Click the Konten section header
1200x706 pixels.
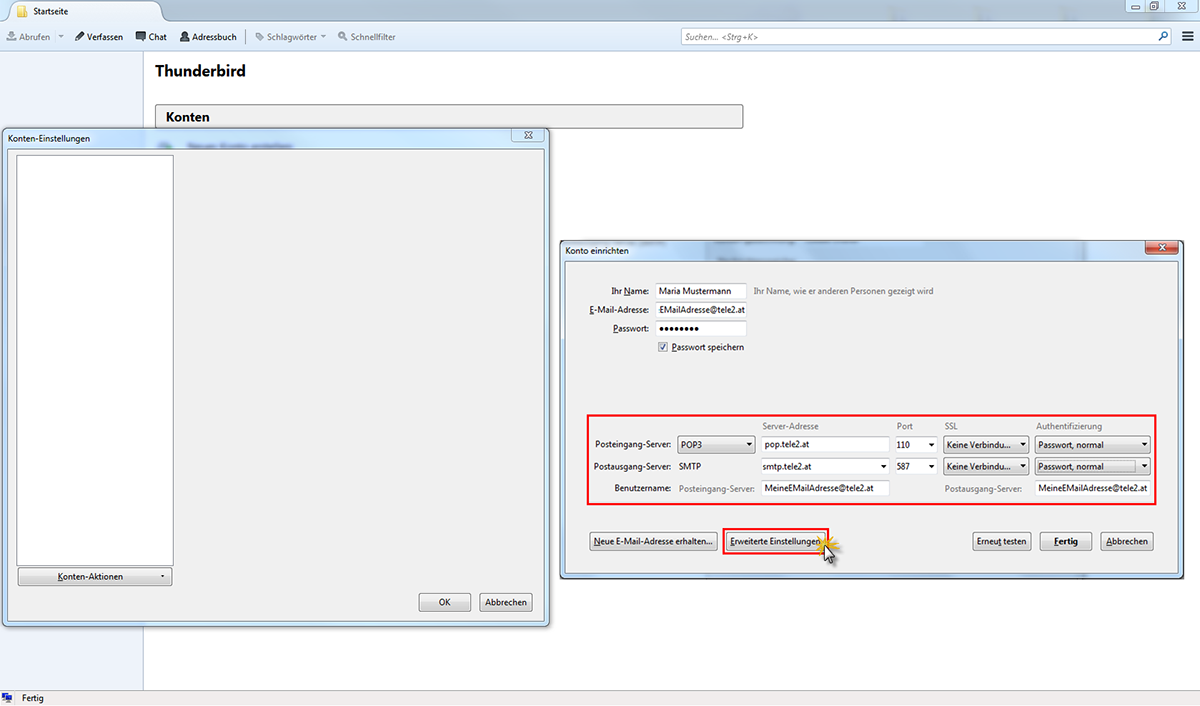[449, 117]
